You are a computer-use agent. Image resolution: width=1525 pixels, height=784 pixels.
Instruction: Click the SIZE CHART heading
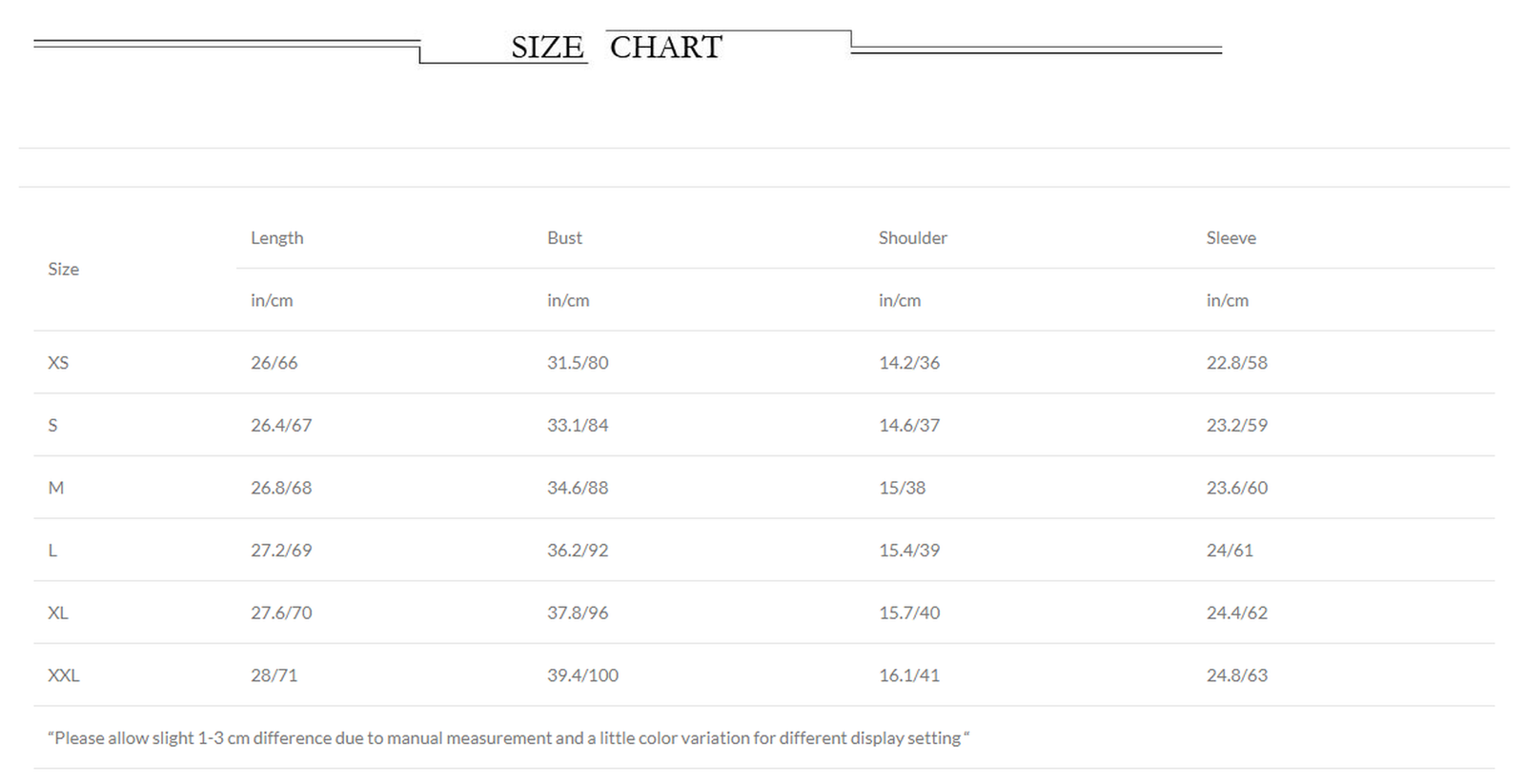(617, 47)
